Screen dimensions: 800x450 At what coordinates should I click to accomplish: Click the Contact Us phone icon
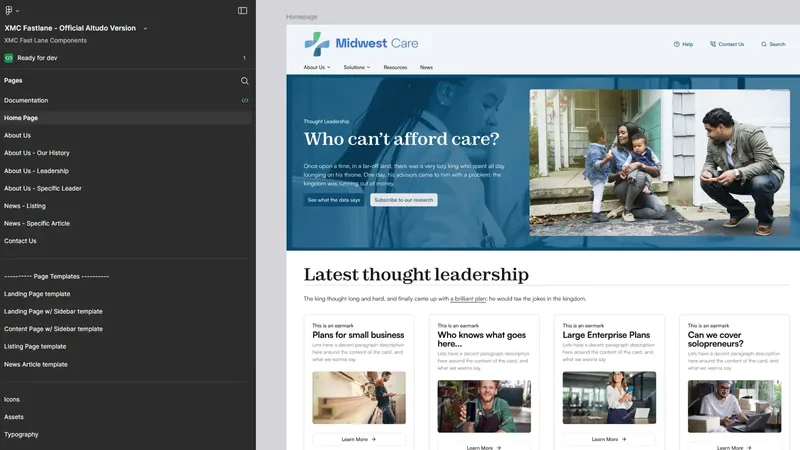click(713, 44)
